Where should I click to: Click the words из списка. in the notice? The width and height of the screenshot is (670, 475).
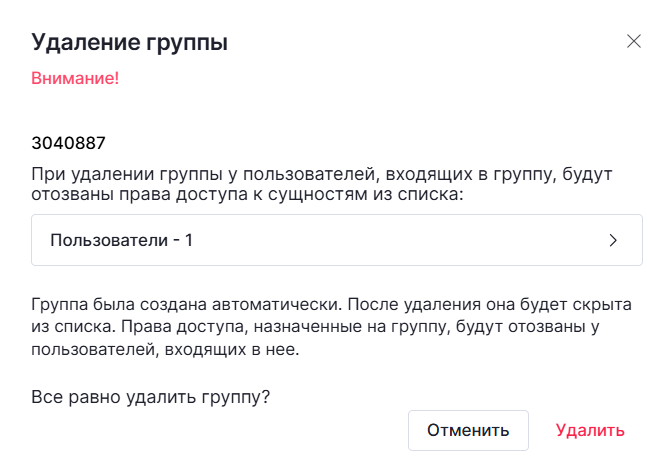[64, 327]
